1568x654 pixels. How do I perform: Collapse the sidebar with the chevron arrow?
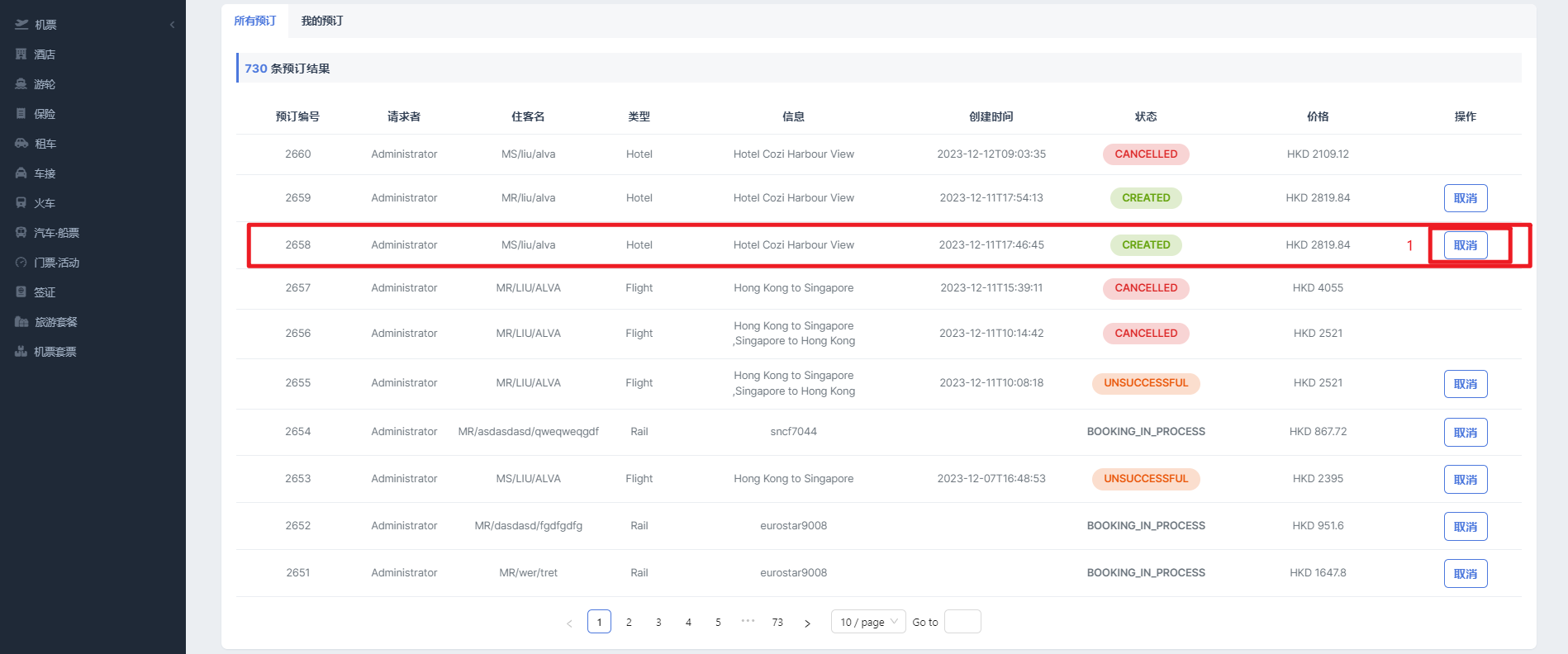click(172, 25)
